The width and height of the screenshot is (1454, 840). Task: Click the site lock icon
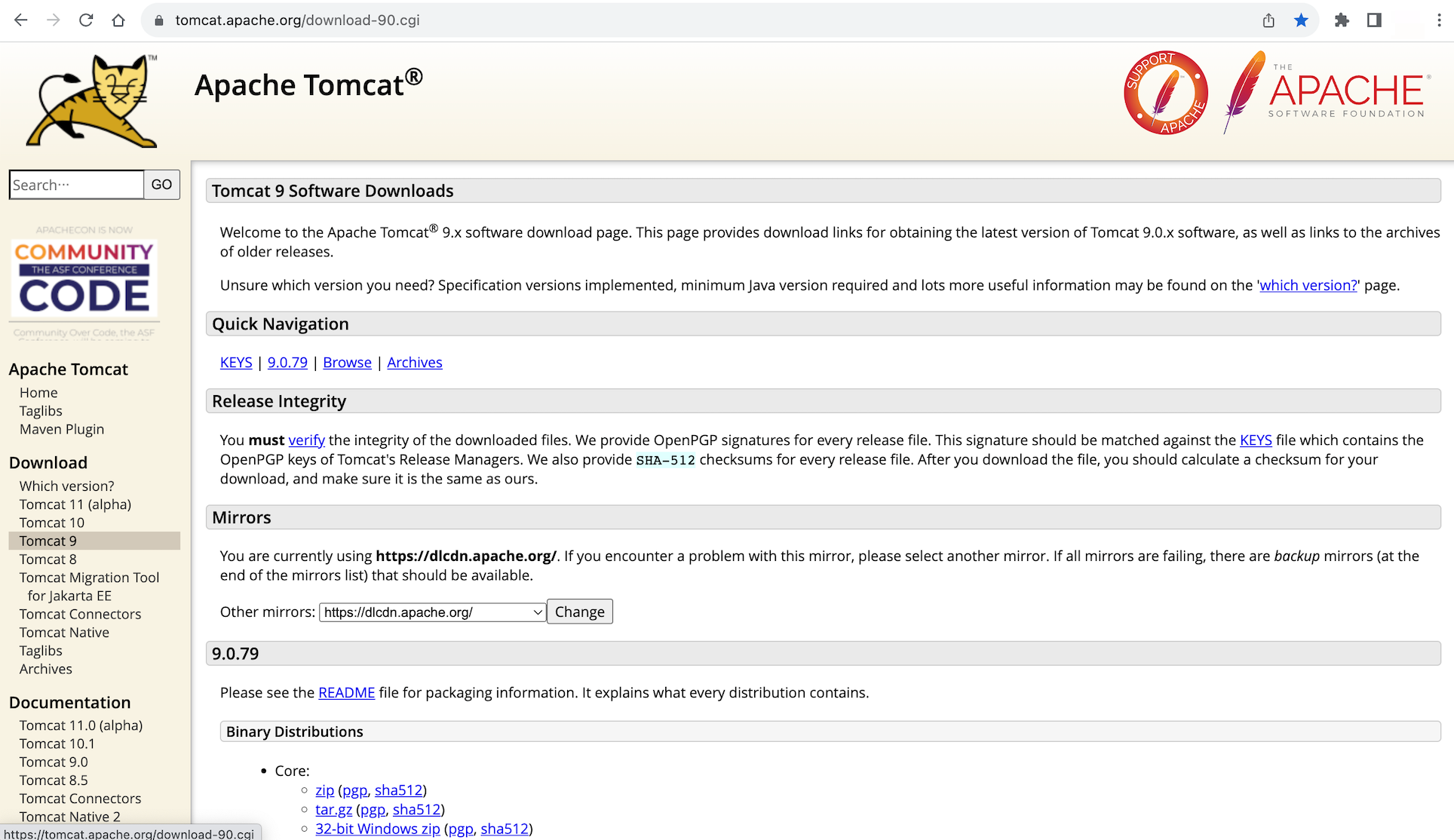[x=158, y=20]
